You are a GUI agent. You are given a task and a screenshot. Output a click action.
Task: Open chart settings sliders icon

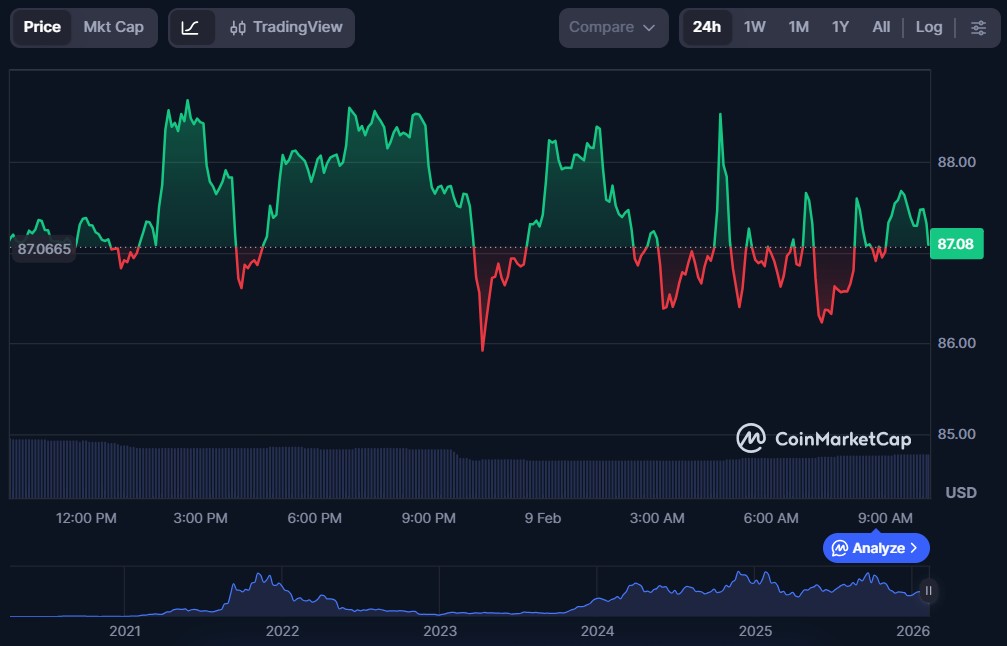pos(978,27)
